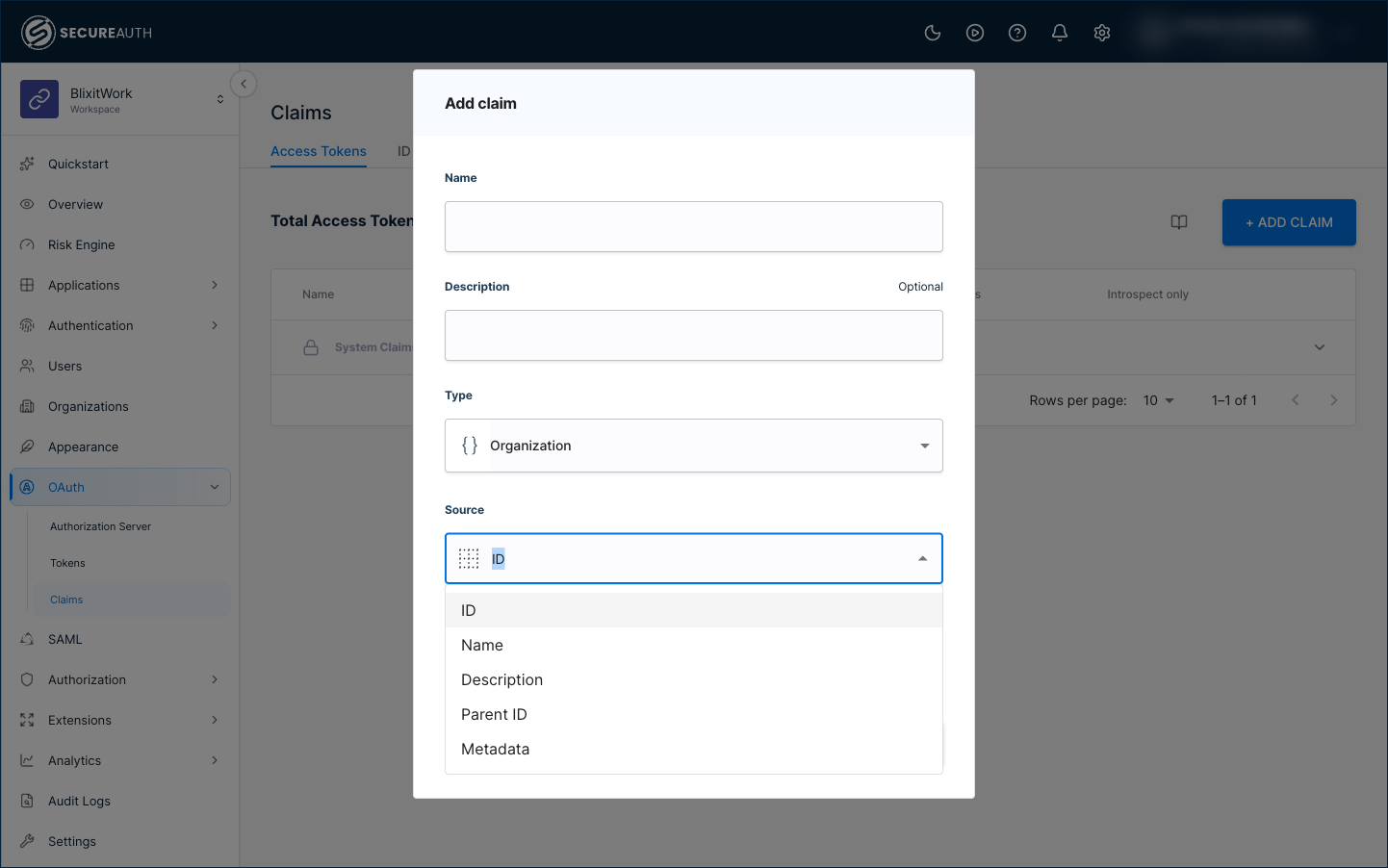Collapse the sidebar with the arrow button
The image size is (1388, 868).
[x=244, y=84]
